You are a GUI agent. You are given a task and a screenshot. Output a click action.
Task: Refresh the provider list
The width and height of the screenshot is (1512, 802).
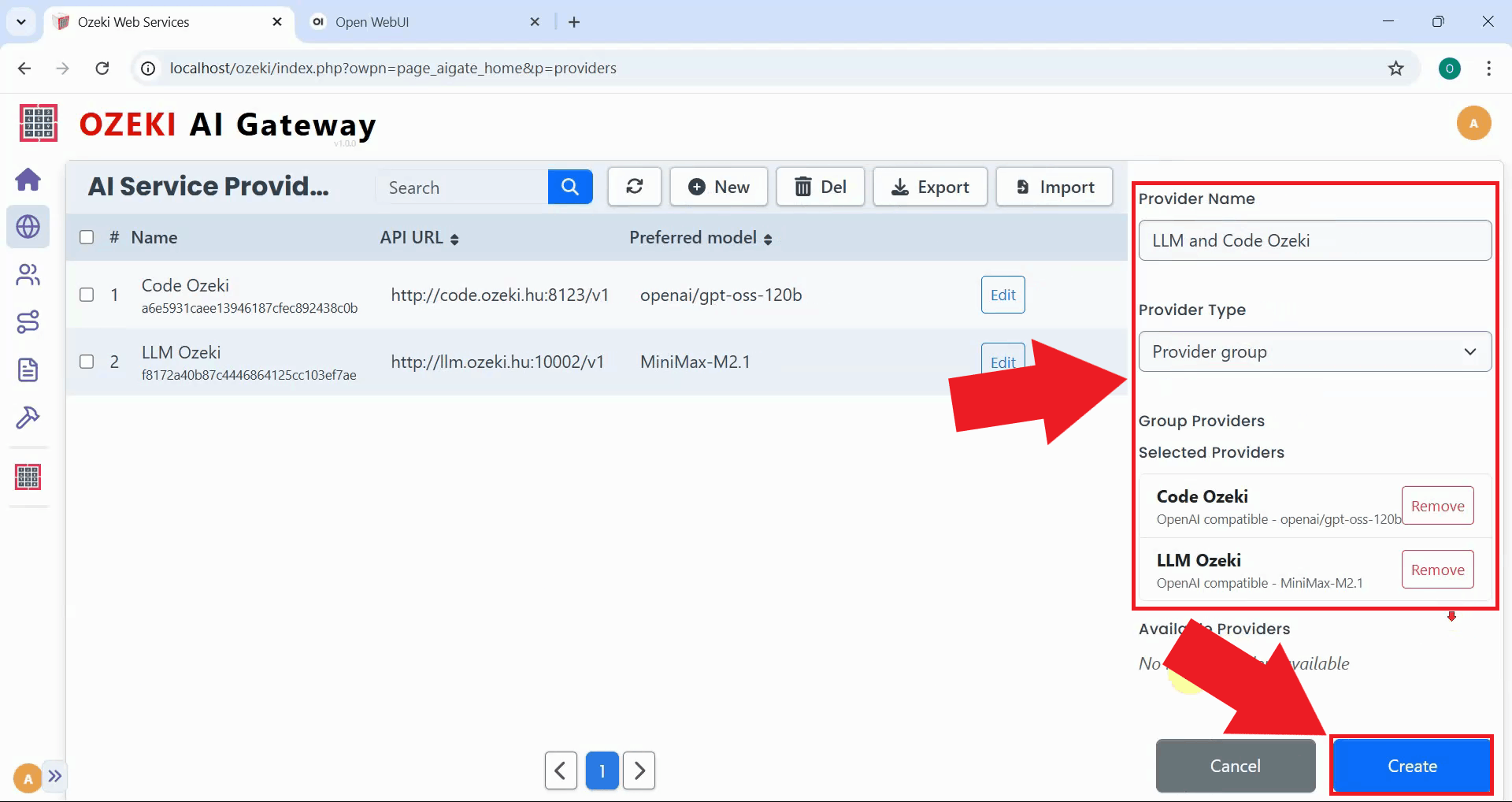point(634,187)
